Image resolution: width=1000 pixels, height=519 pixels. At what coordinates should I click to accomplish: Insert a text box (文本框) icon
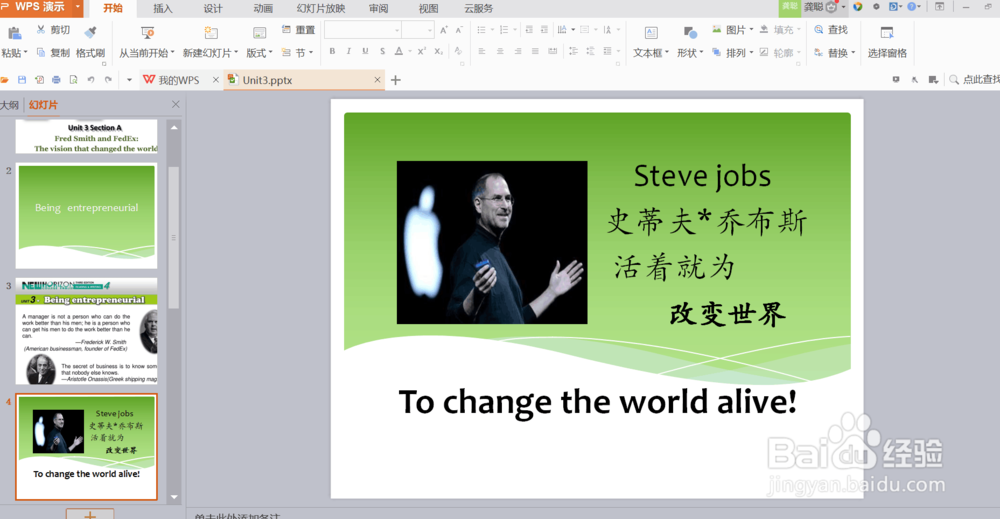(651, 33)
